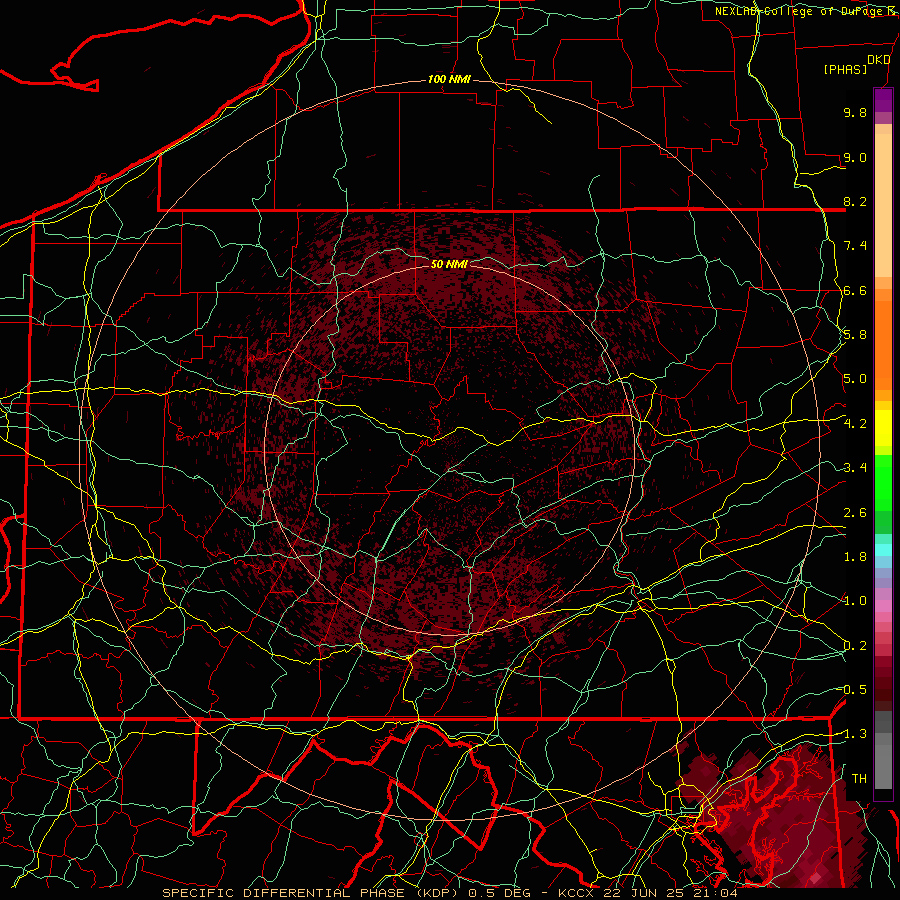
Task: Click the "DKD" label above the legend
Action: 878,60
